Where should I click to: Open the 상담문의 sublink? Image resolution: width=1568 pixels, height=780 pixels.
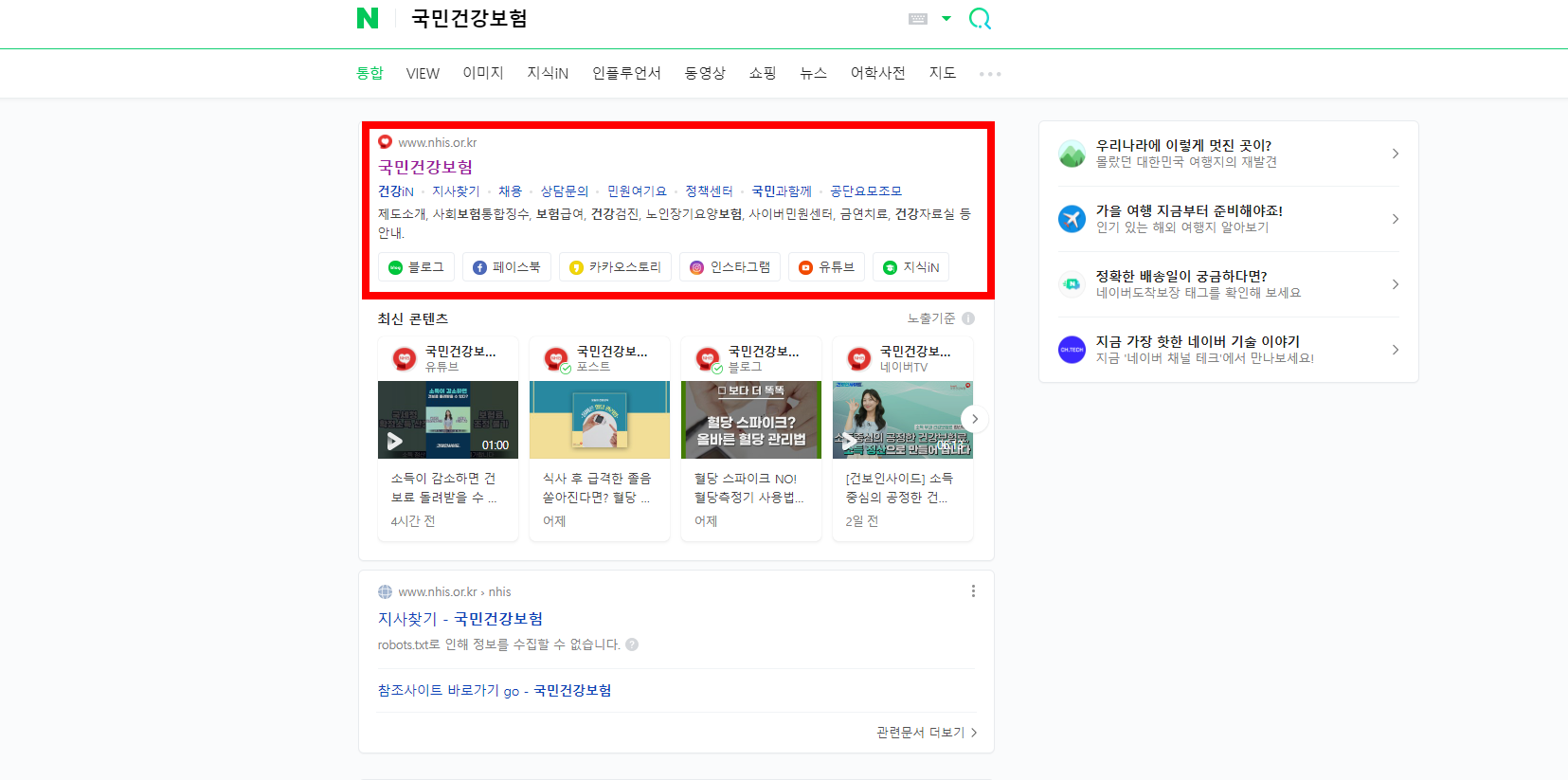click(x=565, y=190)
